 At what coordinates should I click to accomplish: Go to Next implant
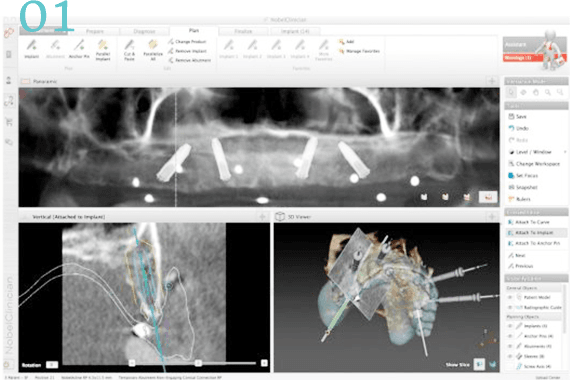(x=517, y=255)
